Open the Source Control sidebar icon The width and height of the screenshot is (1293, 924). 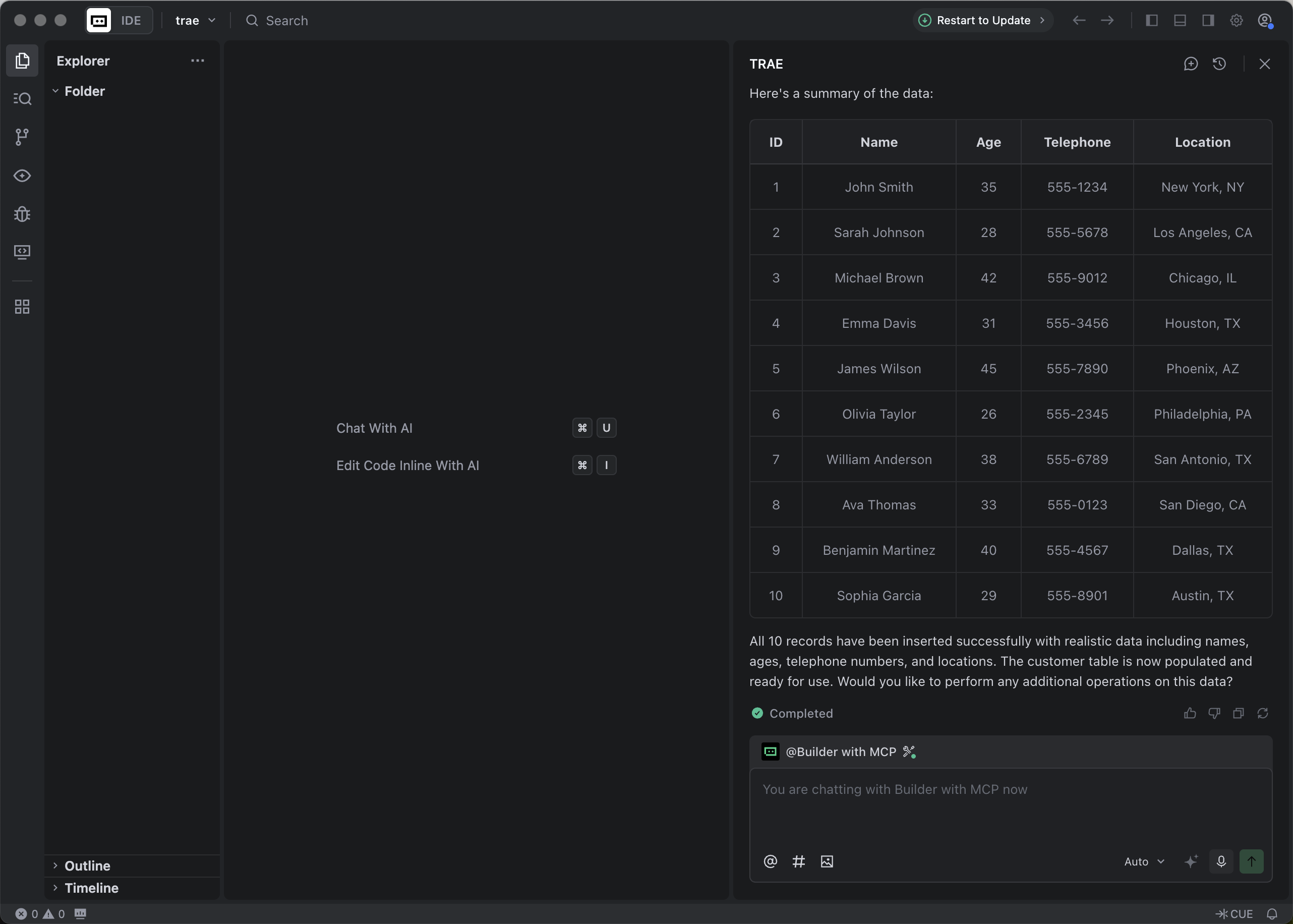[x=22, y=137]
